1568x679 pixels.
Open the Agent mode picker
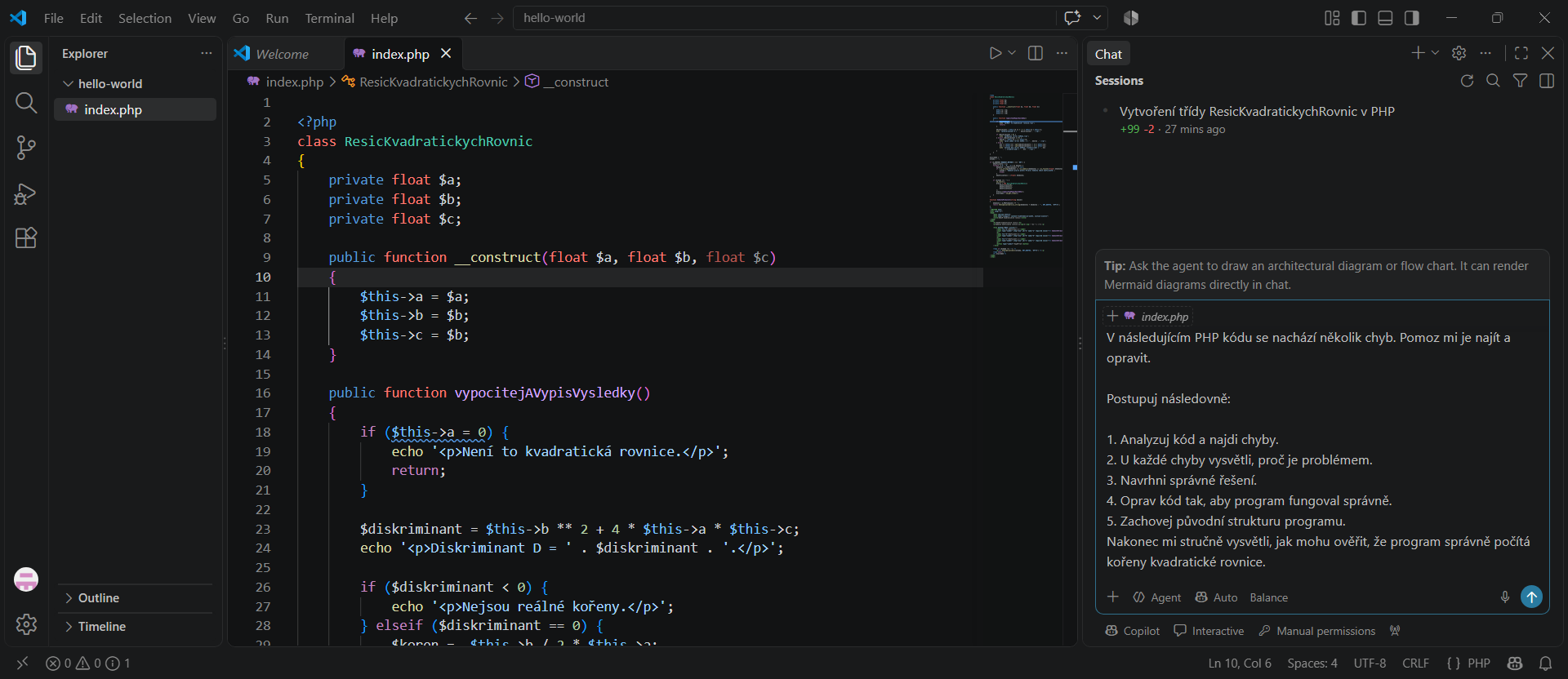tap(1156, 597)
